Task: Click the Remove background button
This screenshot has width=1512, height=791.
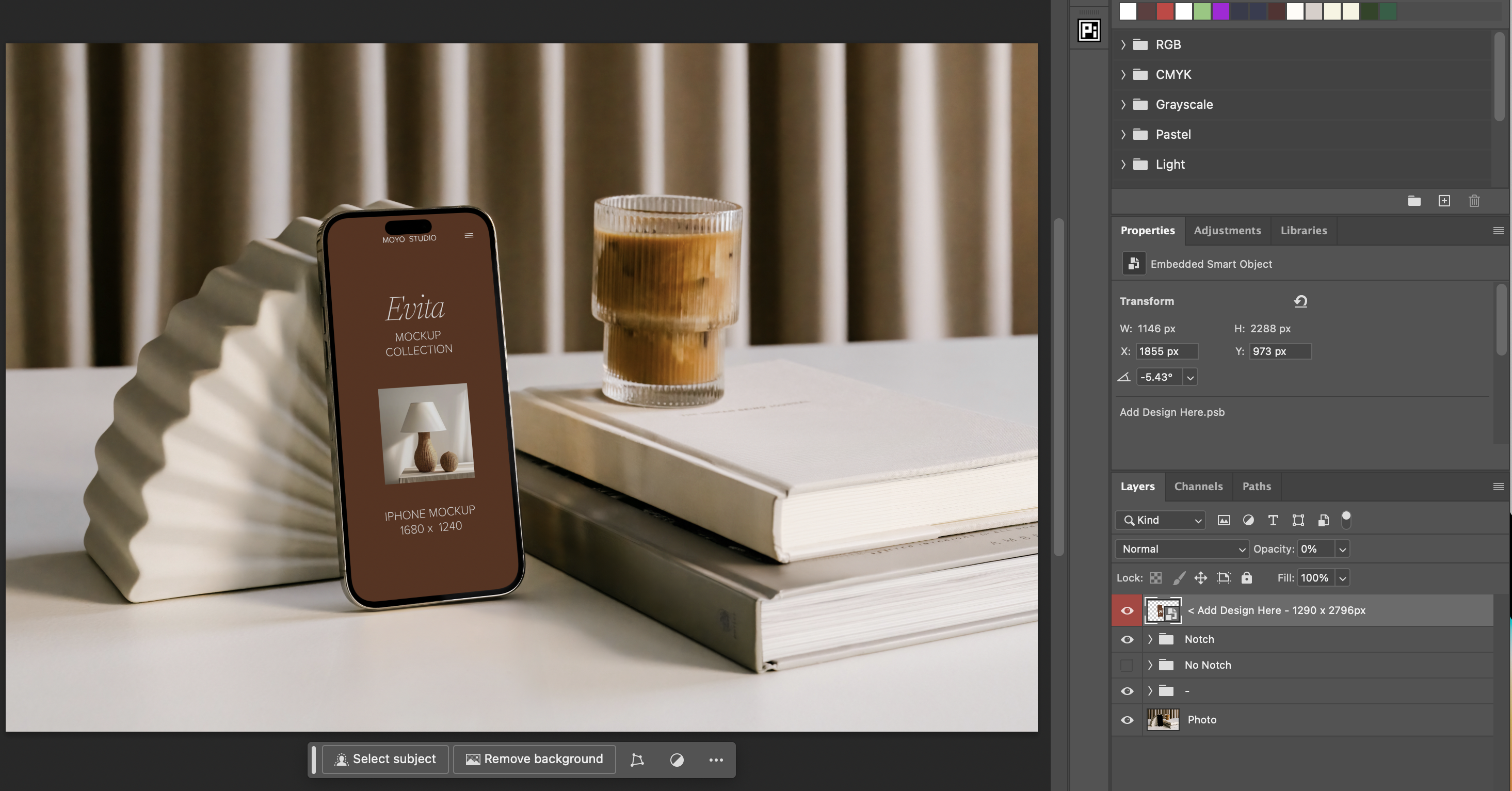Action: [x=534, y=760]
